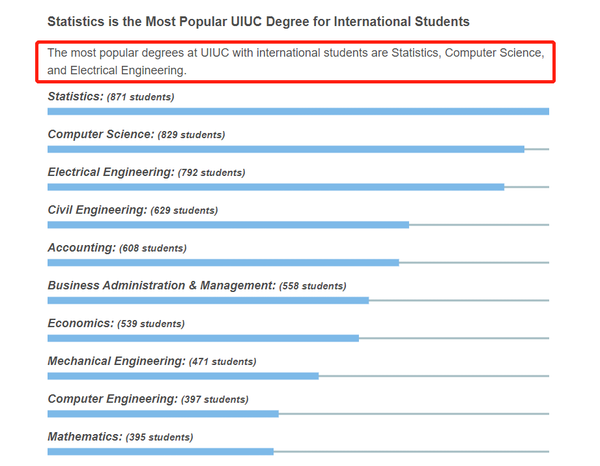The image size is (600, 466).
Task: Click the page heading about Statistics degree
Action: click(x=259, y=21)
